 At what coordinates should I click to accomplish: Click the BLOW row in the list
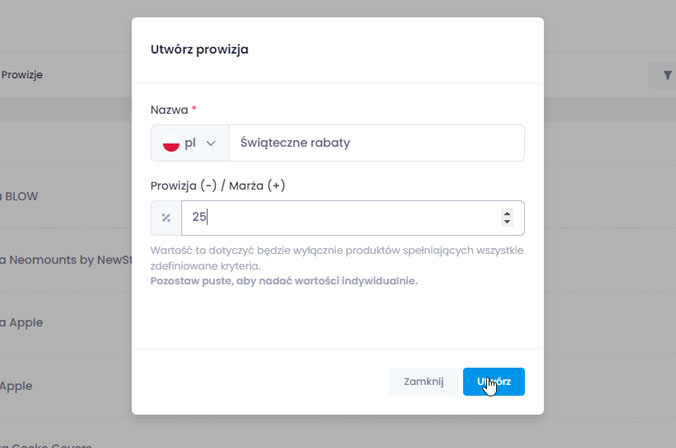pyautogui.click(x=22, y=196)
